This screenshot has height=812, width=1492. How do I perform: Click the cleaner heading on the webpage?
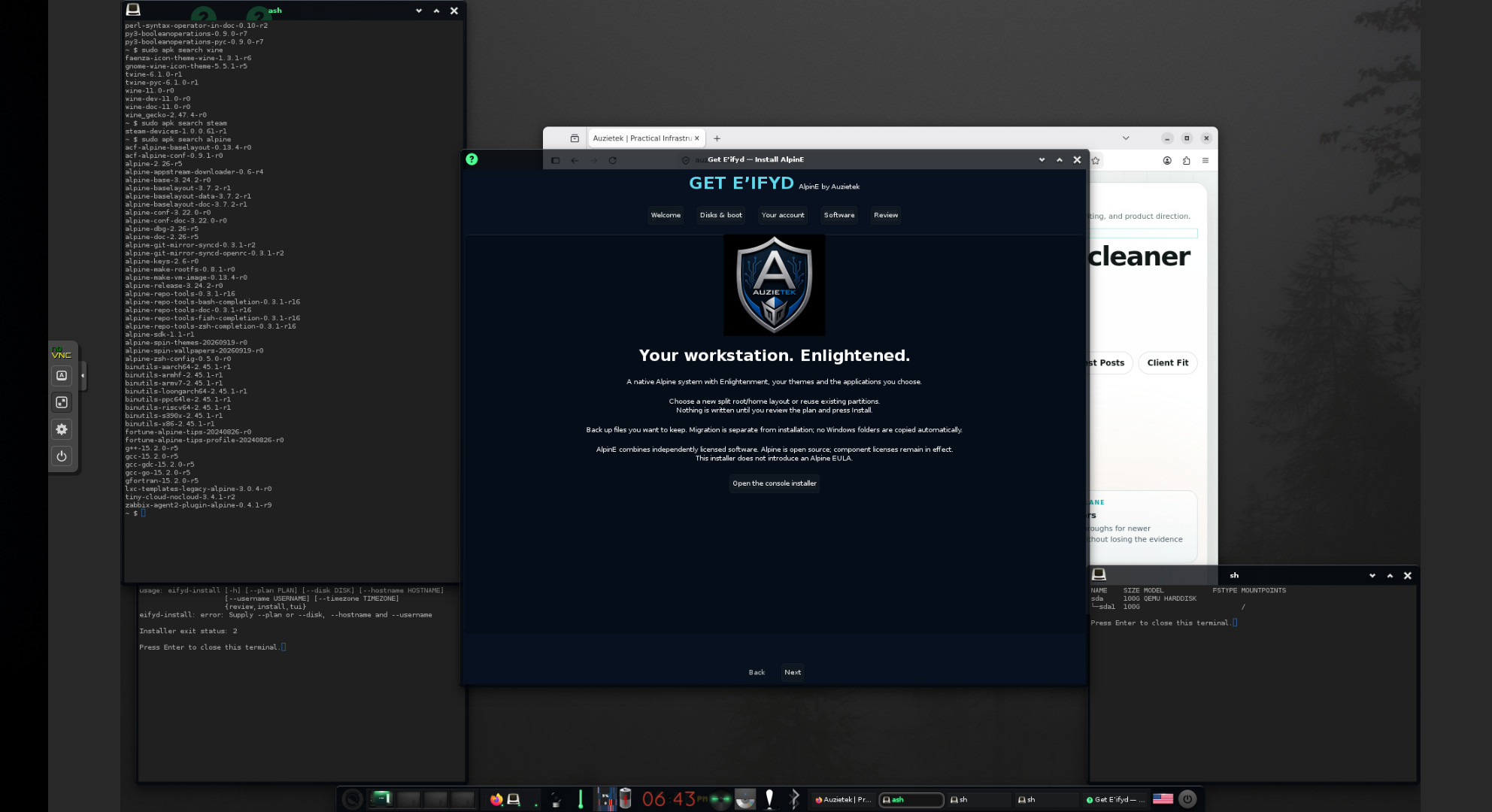click(x=1139, y=256)
